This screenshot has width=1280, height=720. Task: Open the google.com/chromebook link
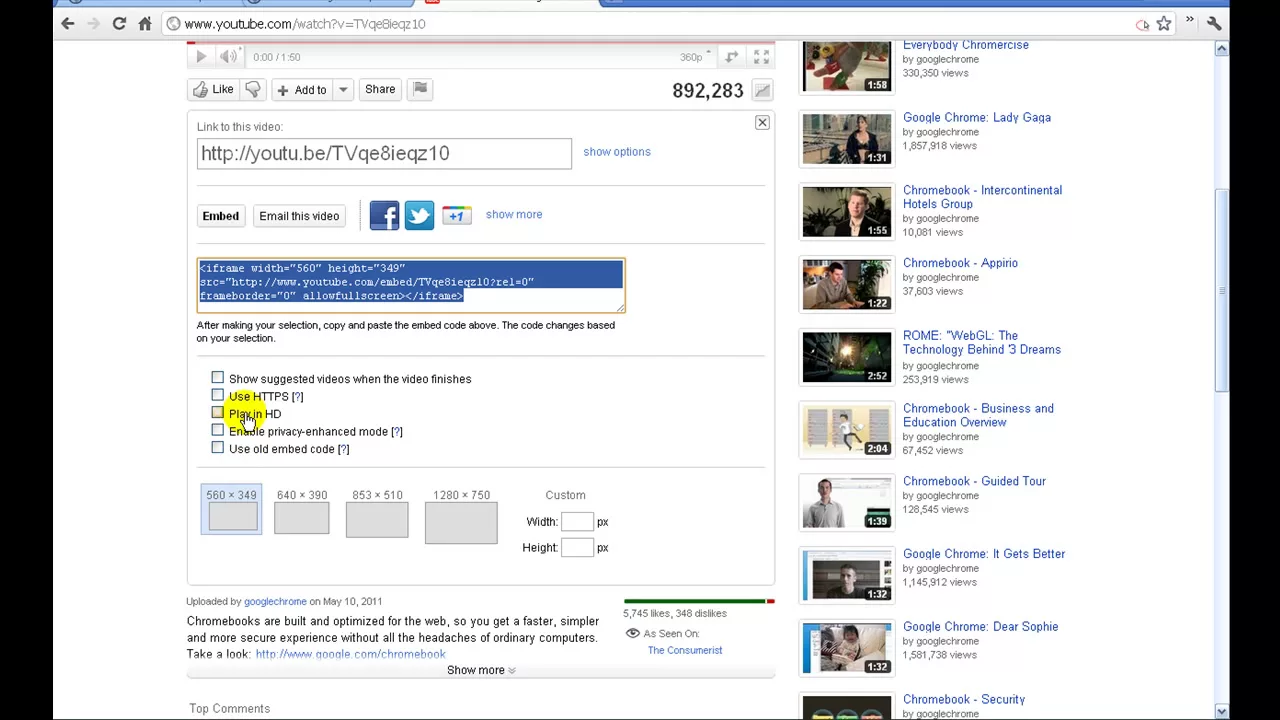[x=350, y=654]
